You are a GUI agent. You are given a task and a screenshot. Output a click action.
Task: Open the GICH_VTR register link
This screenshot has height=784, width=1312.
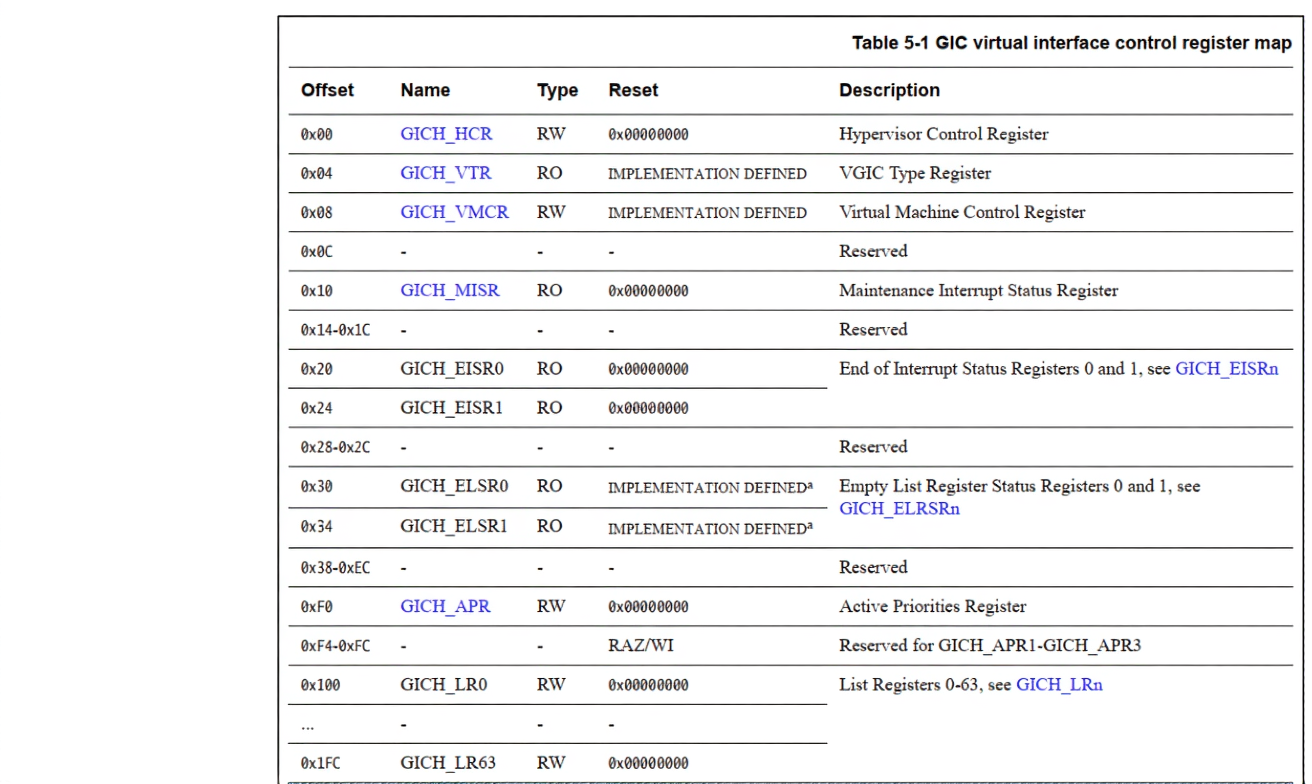point(445,173)
